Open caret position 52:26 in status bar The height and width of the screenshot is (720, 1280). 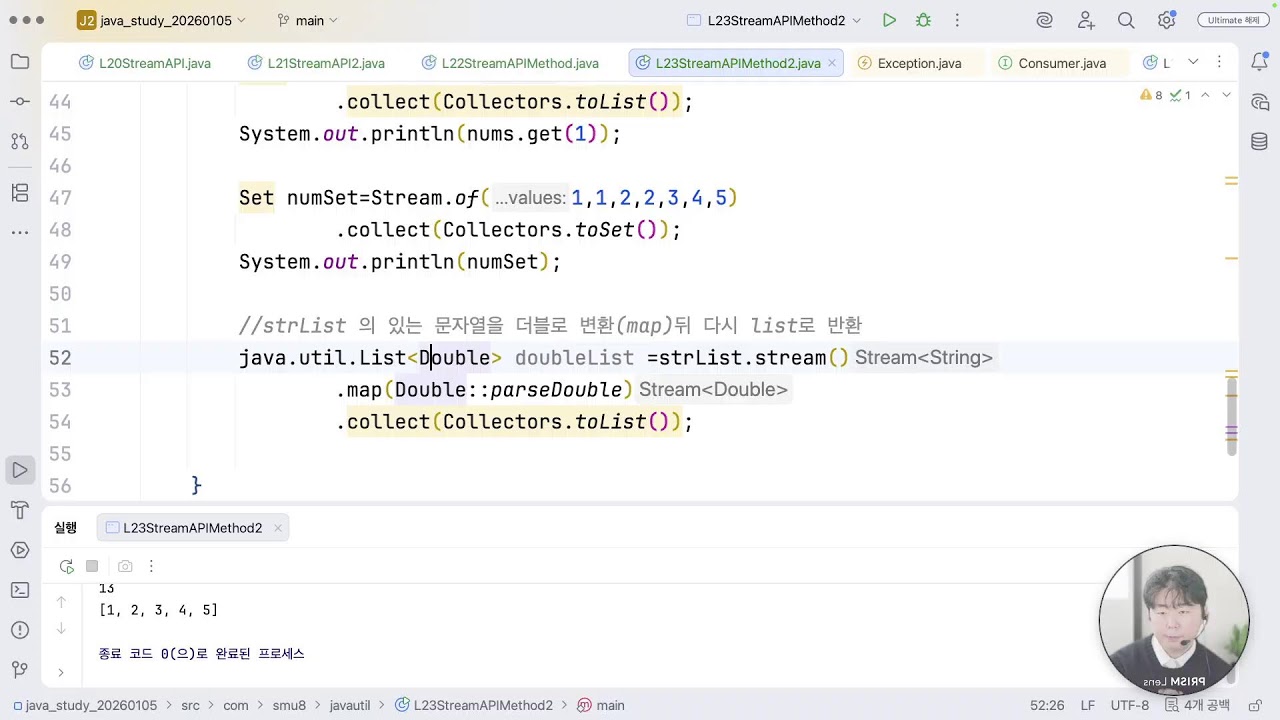tap(1047, 705)
